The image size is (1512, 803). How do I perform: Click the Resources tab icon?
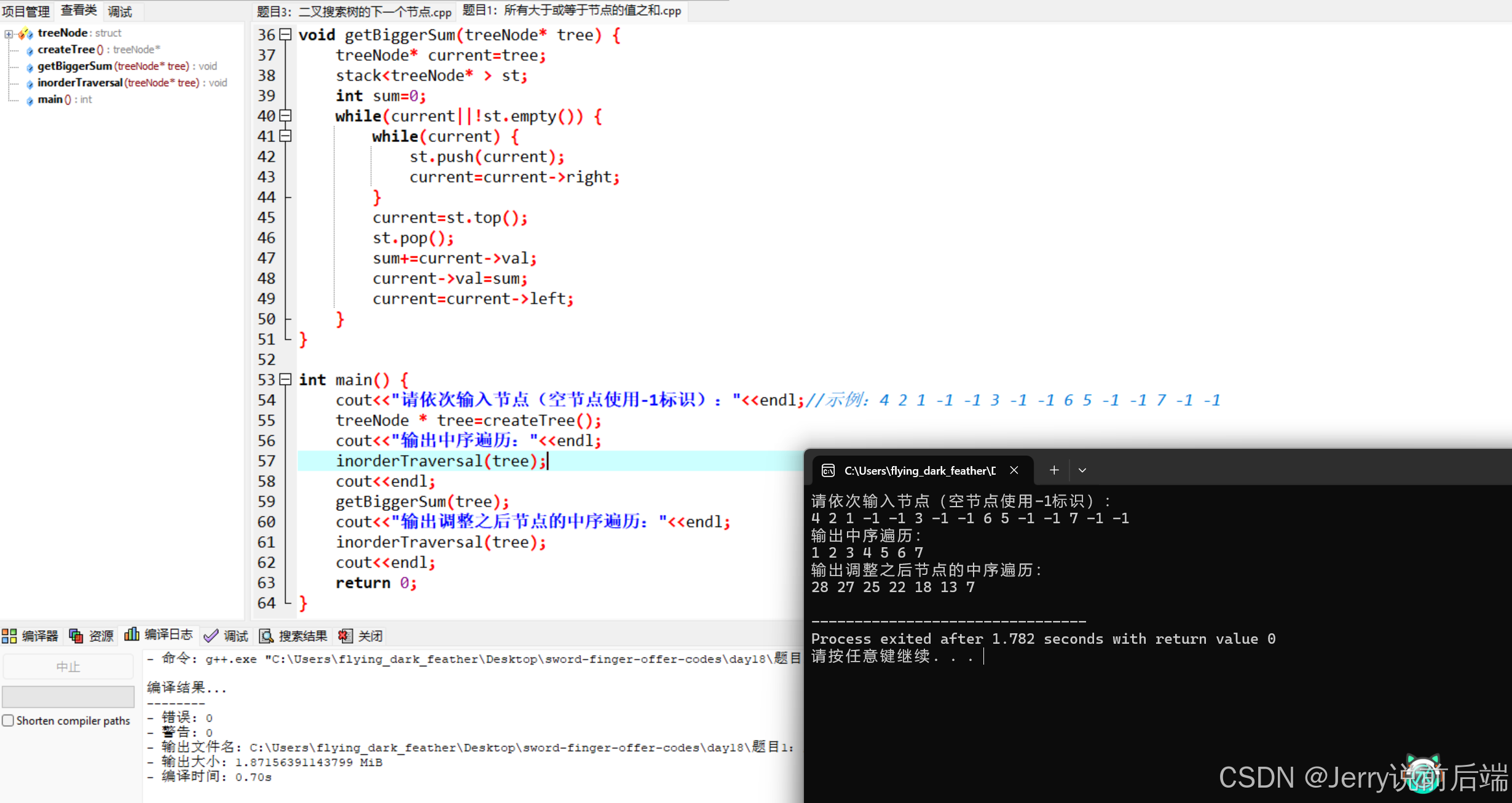pyautogui.click(x=76, y=636)
